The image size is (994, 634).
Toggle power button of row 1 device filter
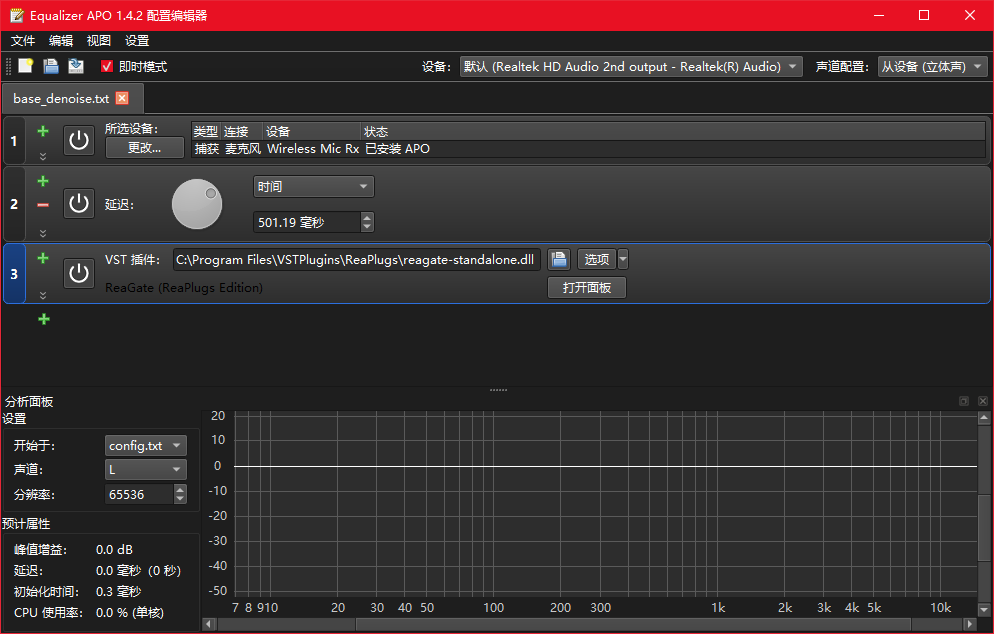pos(79,140)
